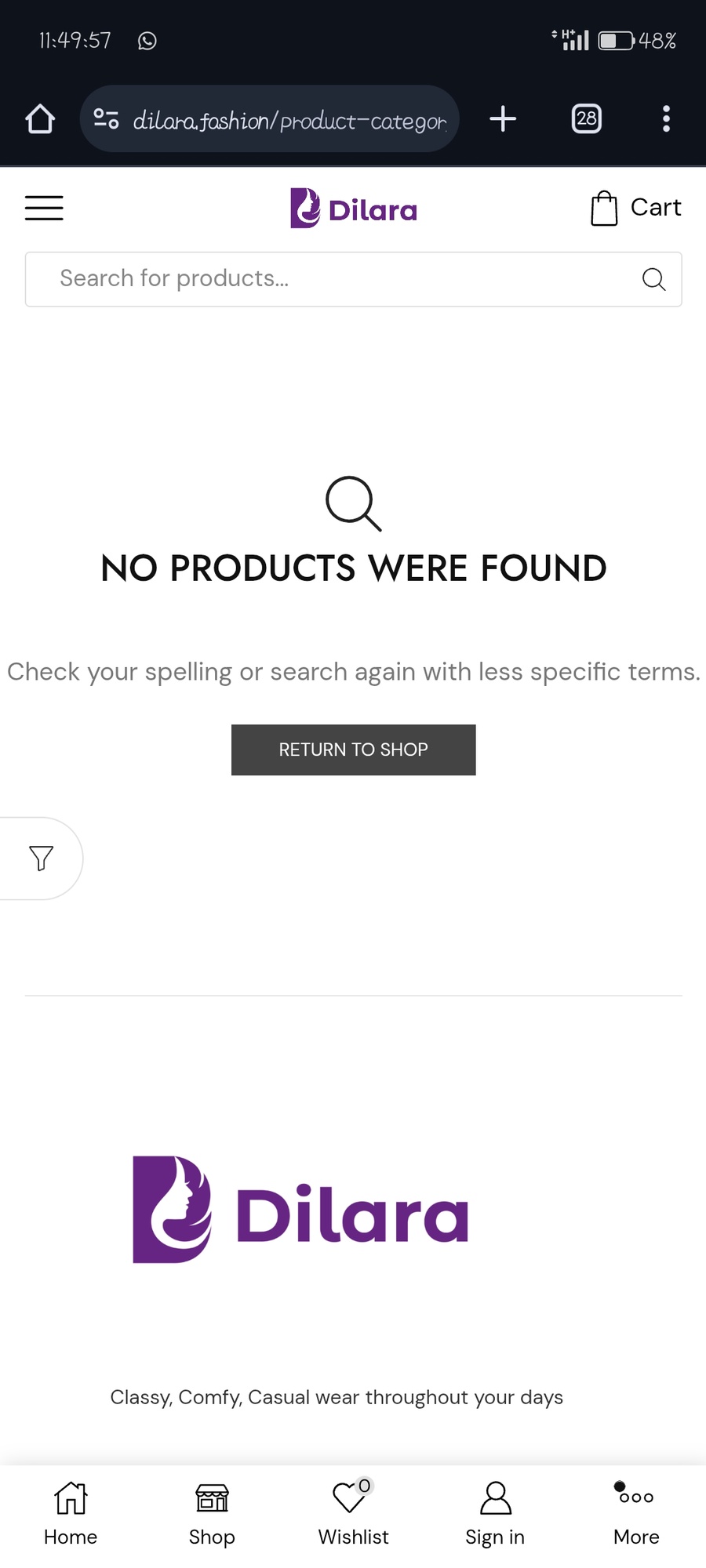706x1568 pixels.
Task: Focus the Search for products field
Action: click(354, 279)
